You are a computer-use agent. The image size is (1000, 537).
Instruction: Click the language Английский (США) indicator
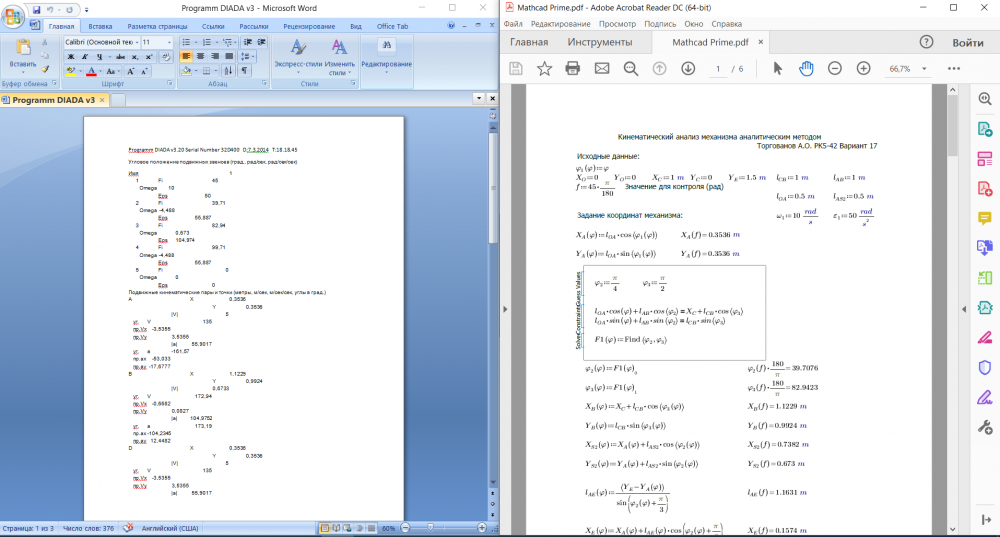coord(170,528)
